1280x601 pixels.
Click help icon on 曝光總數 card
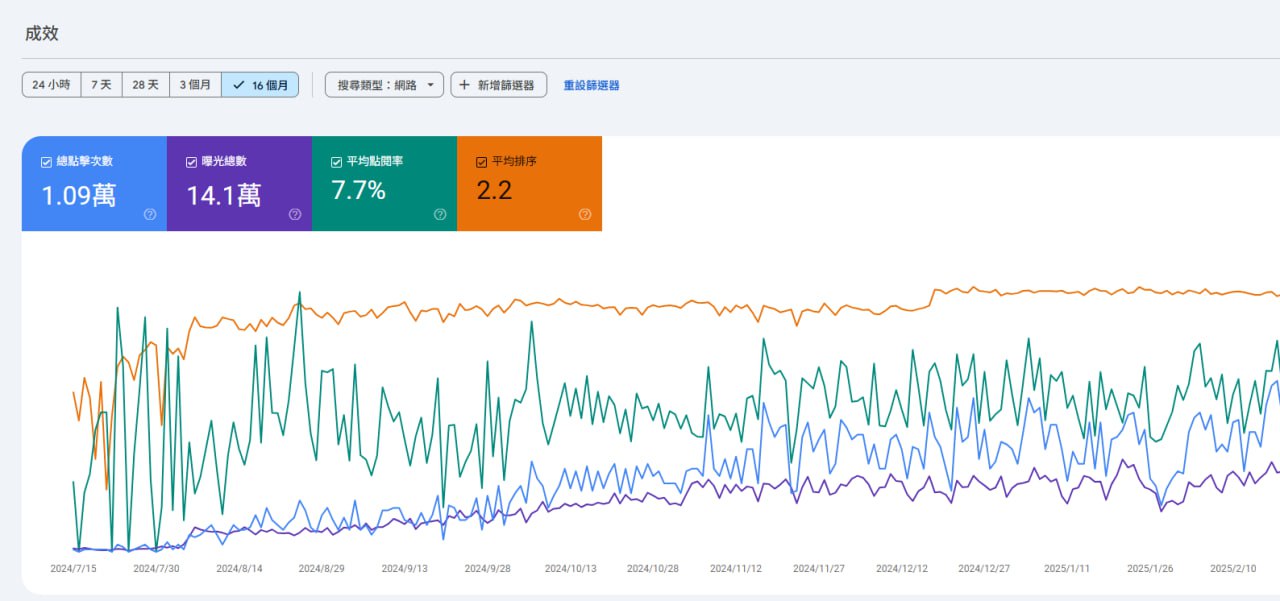pos(295,214)
